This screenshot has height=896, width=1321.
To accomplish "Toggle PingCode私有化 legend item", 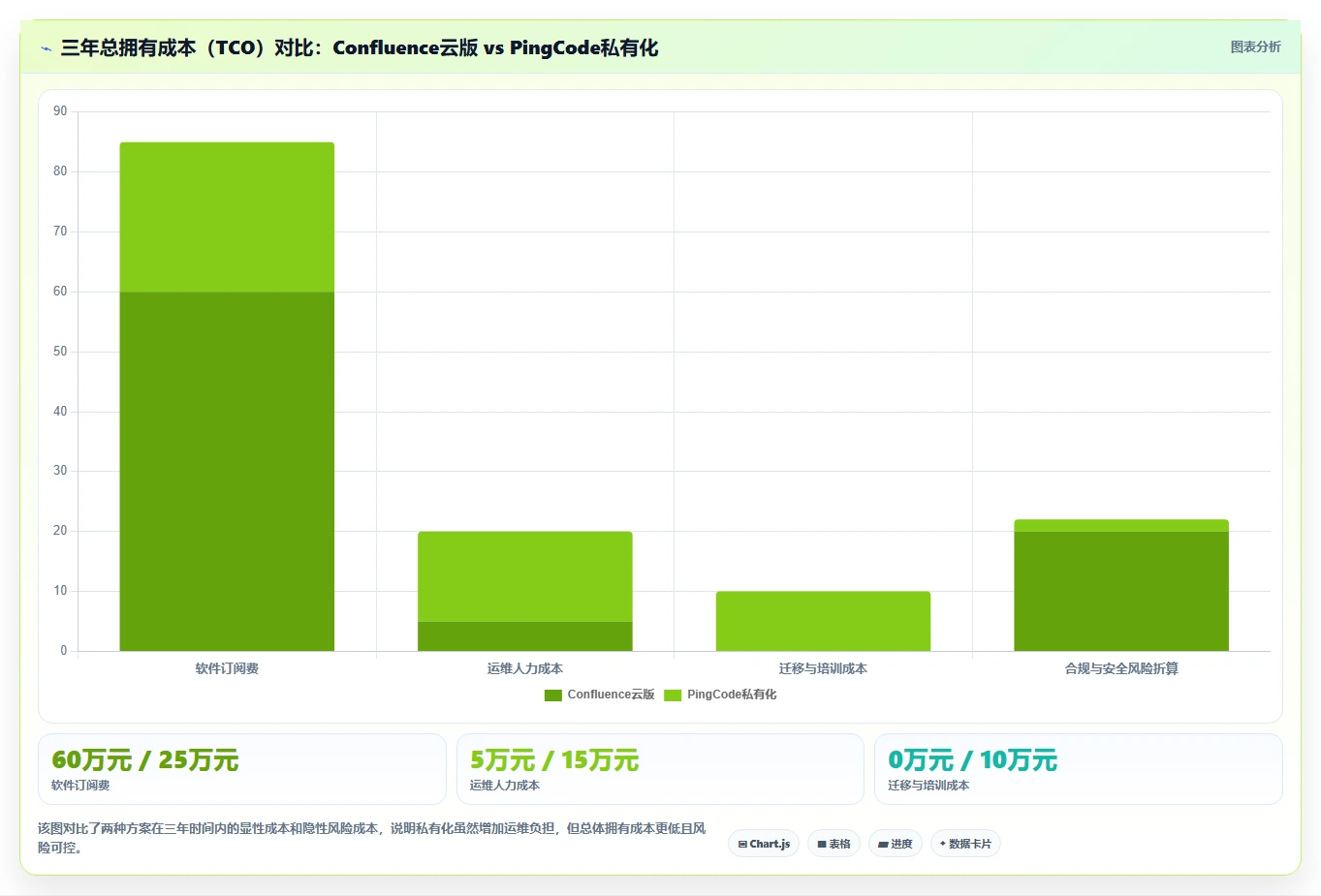I will click(x=720, y=695).
